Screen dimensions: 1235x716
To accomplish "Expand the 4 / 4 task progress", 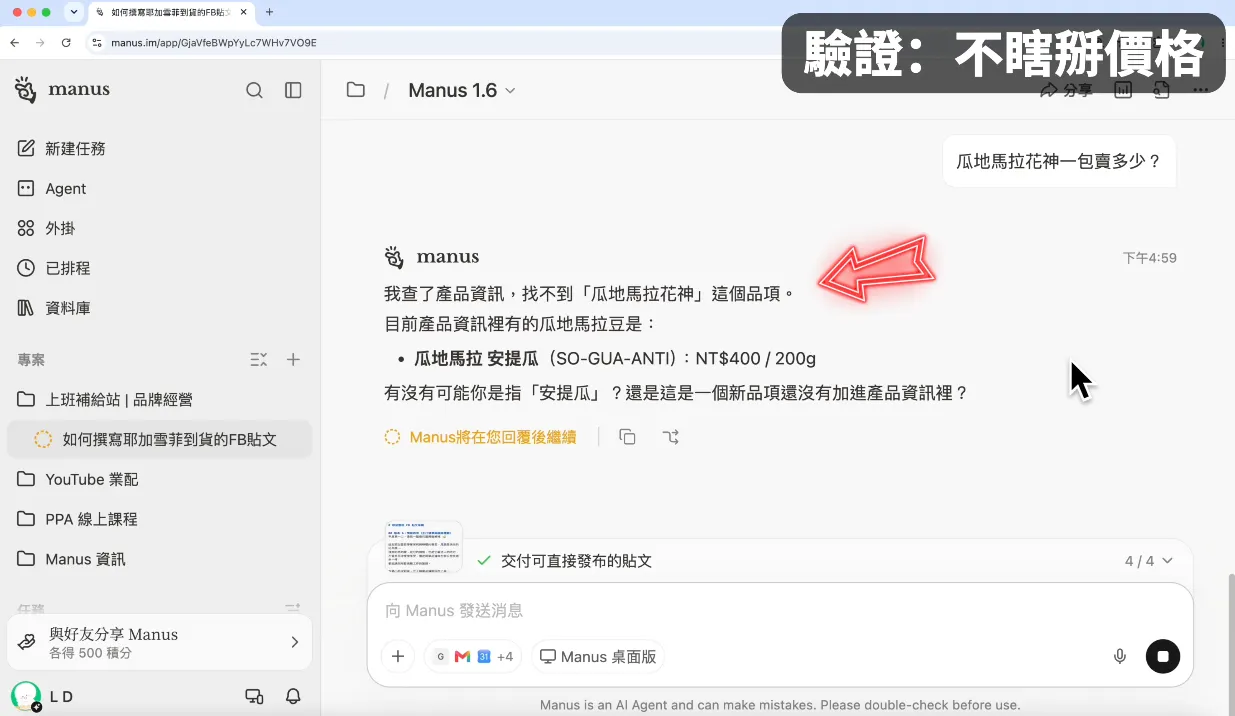I will point(1148,561).
